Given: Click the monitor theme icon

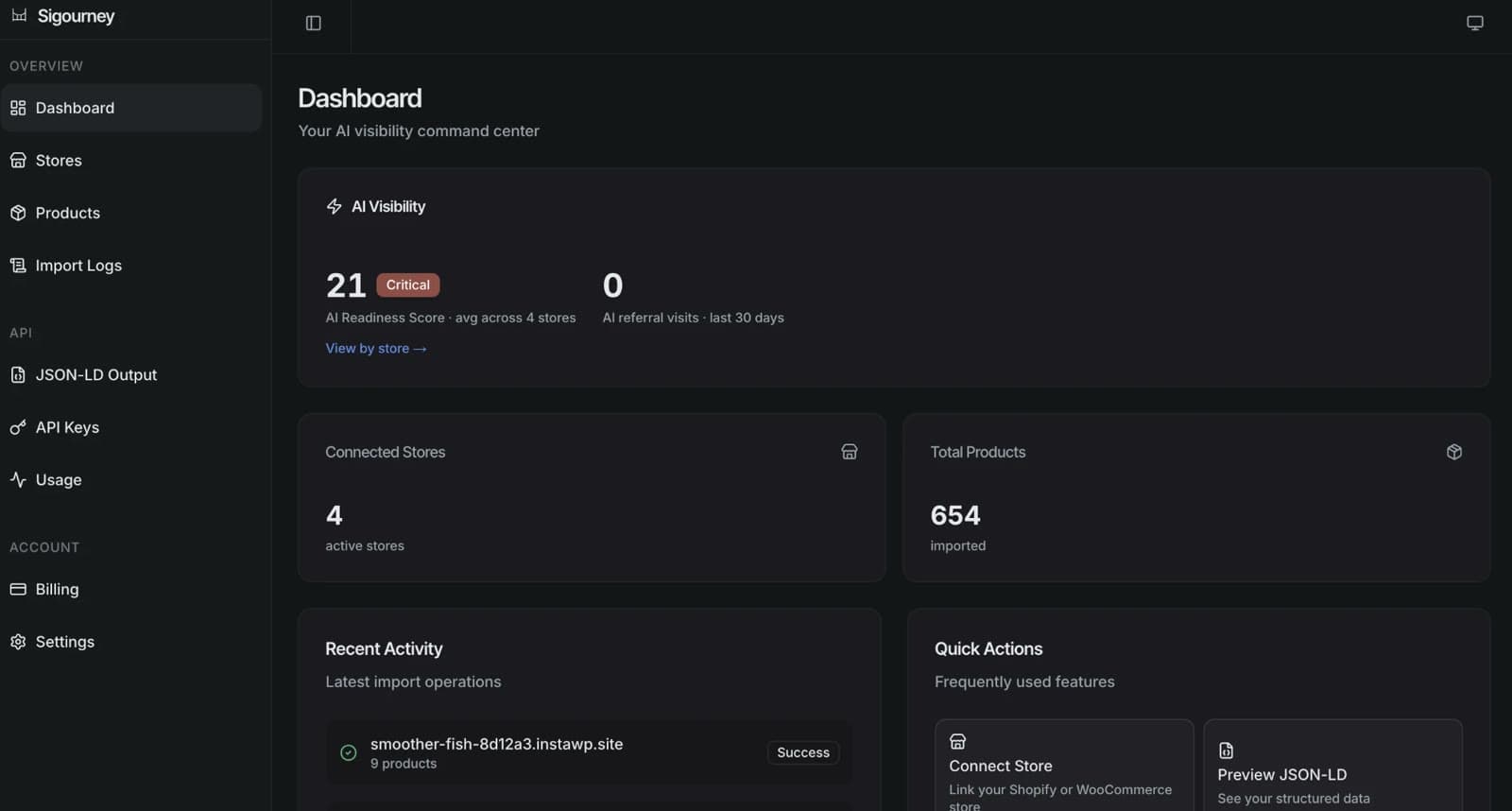Looking at the screenshot, I should [x=1475, y=23].
